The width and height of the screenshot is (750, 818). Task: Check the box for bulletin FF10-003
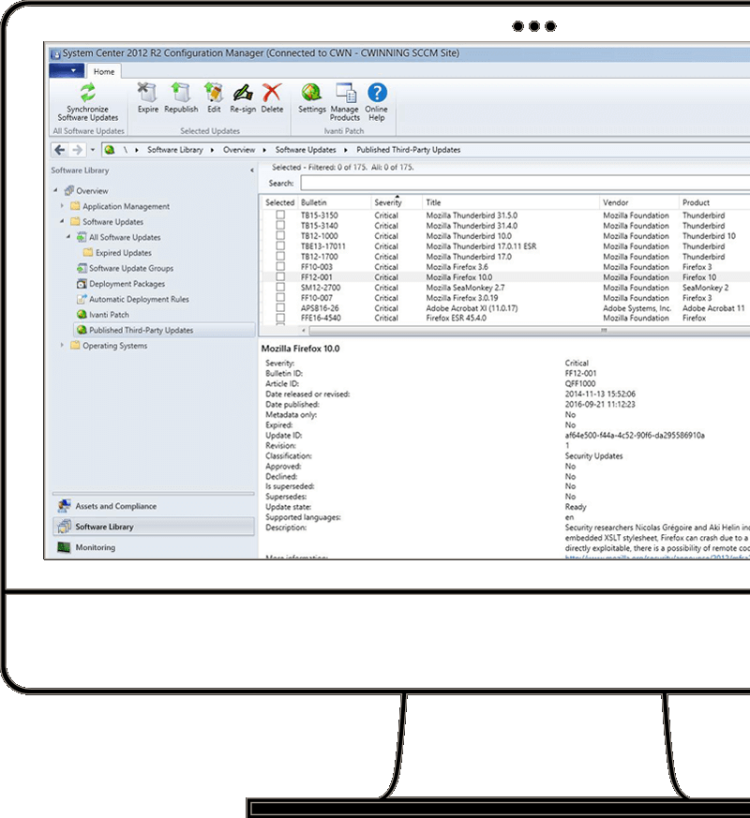pos(281,267)
